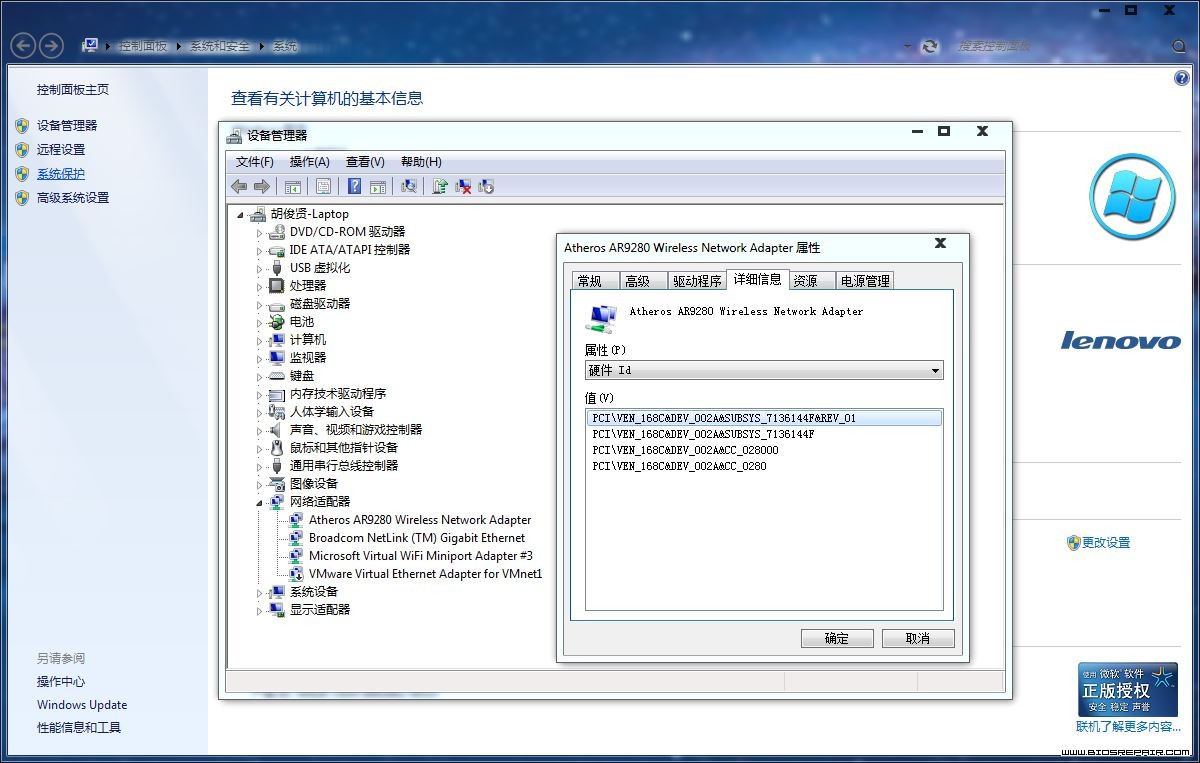This screenshot has height=763, width=1200.
Task: Toggle the console tree toolbar icon
Action: pyautogui.click(x=293, y=186)
